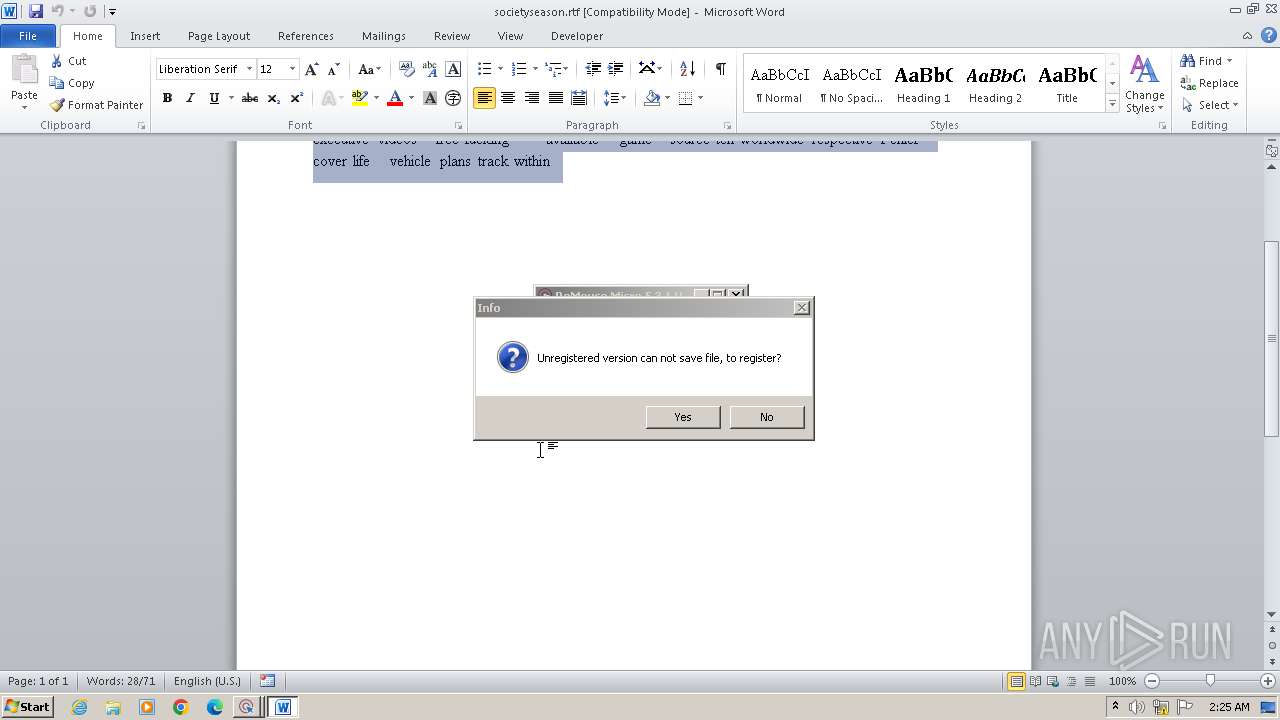Image resolution: width=1280 pixels, height=720 pixels.
Task: Switch to the Insert tab
Action: tap(145, 36)
